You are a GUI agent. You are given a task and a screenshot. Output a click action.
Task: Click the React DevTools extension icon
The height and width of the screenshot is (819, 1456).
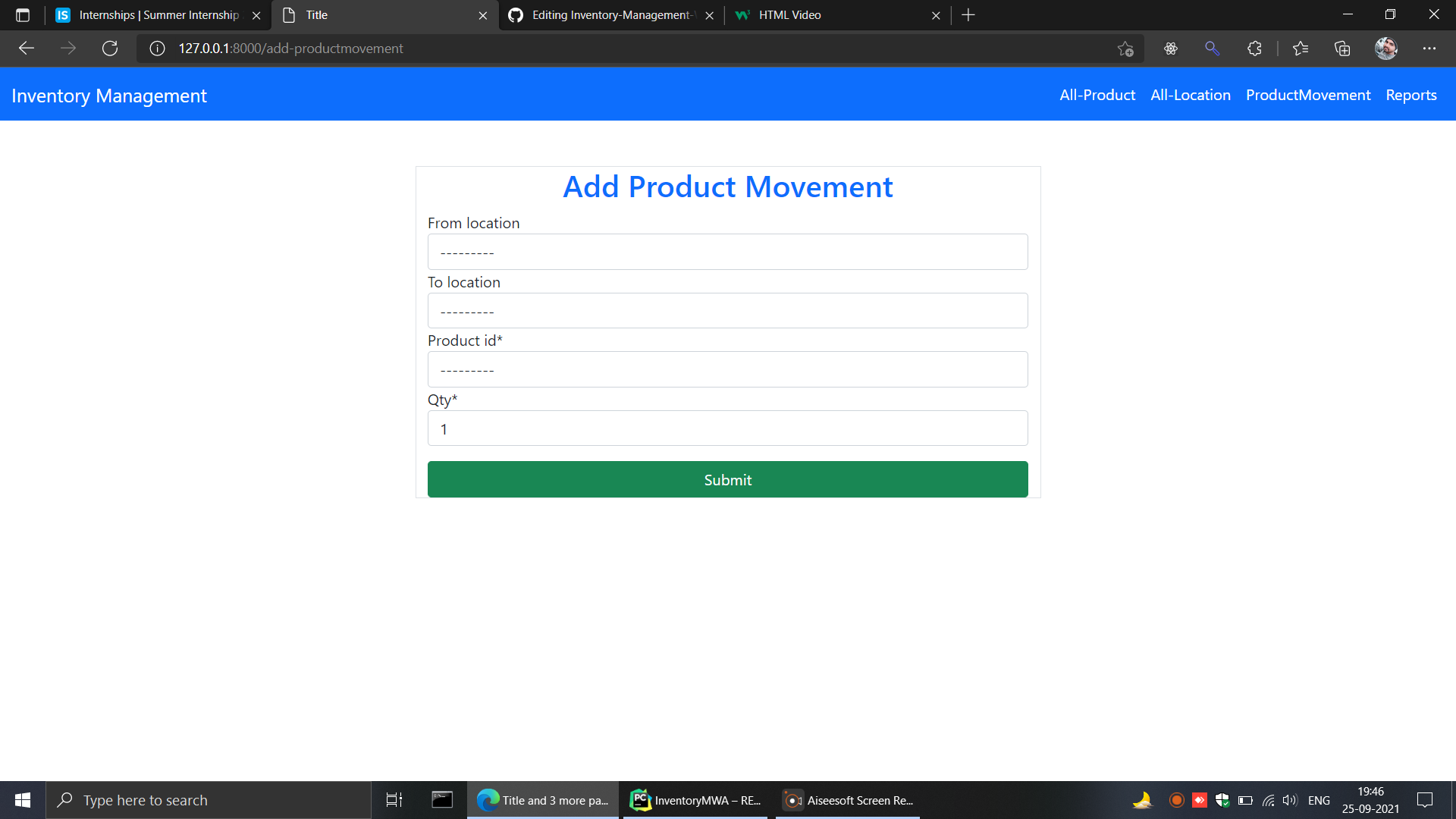click(x=1171, y=48)
